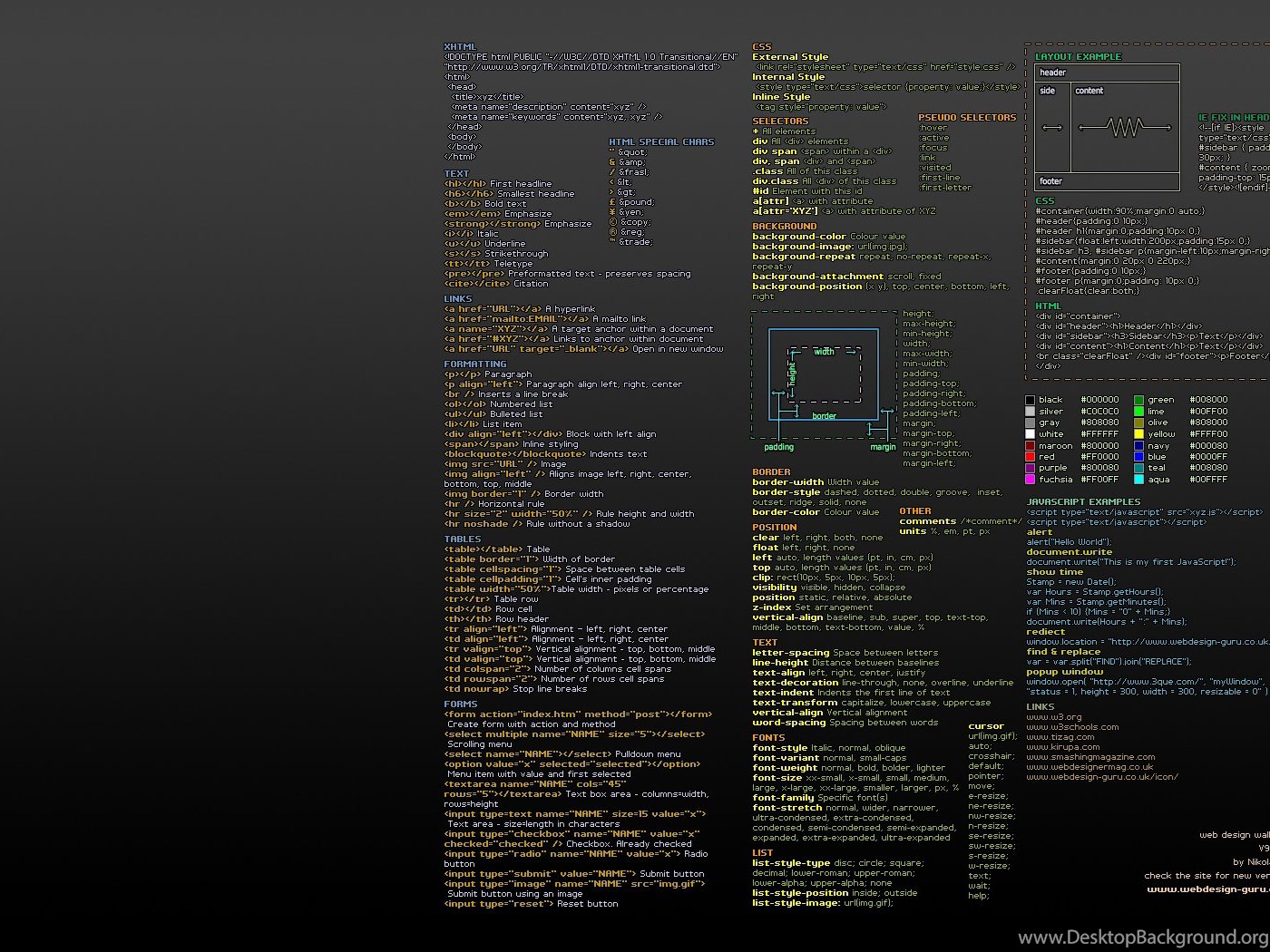Click the 'FORMS' section heading
This screenshot has width=1270, height=952.
[461, 704]
